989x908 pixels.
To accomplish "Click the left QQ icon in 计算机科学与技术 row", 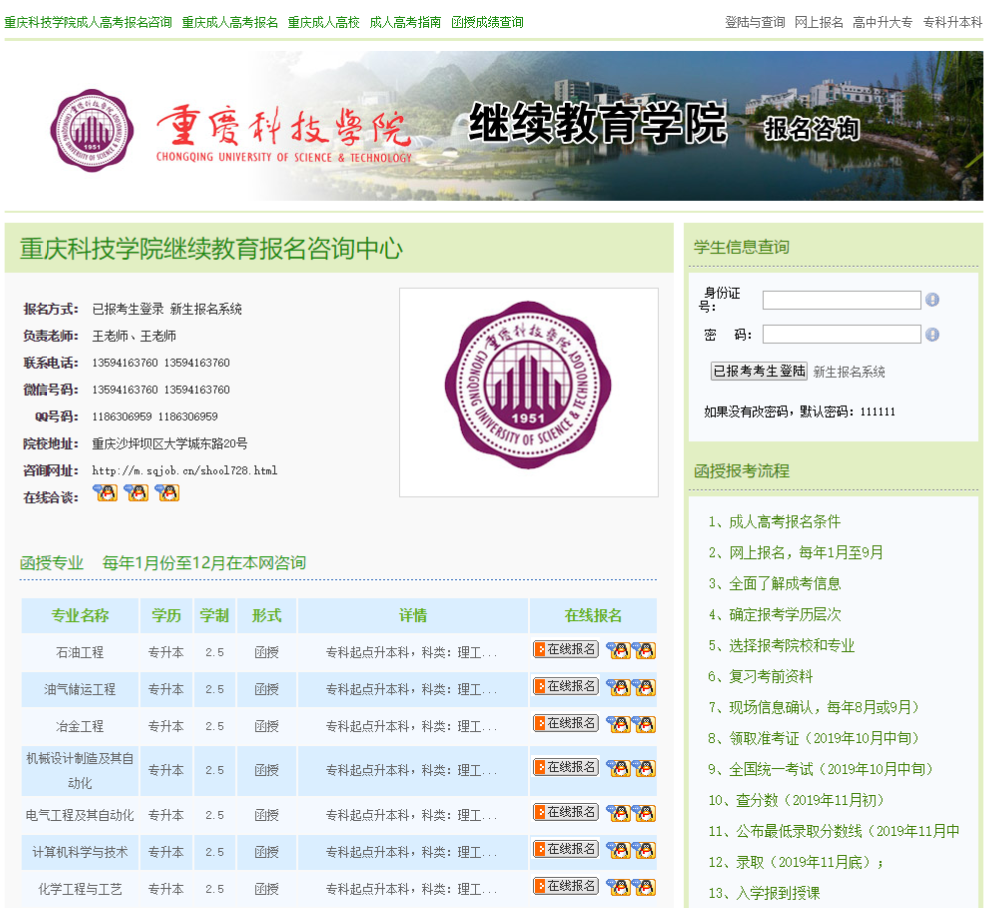I will point(619,850).
